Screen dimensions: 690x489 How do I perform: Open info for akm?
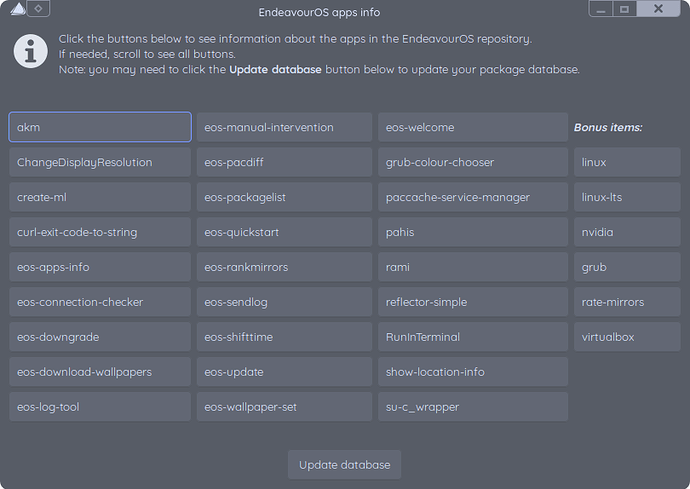100,127
